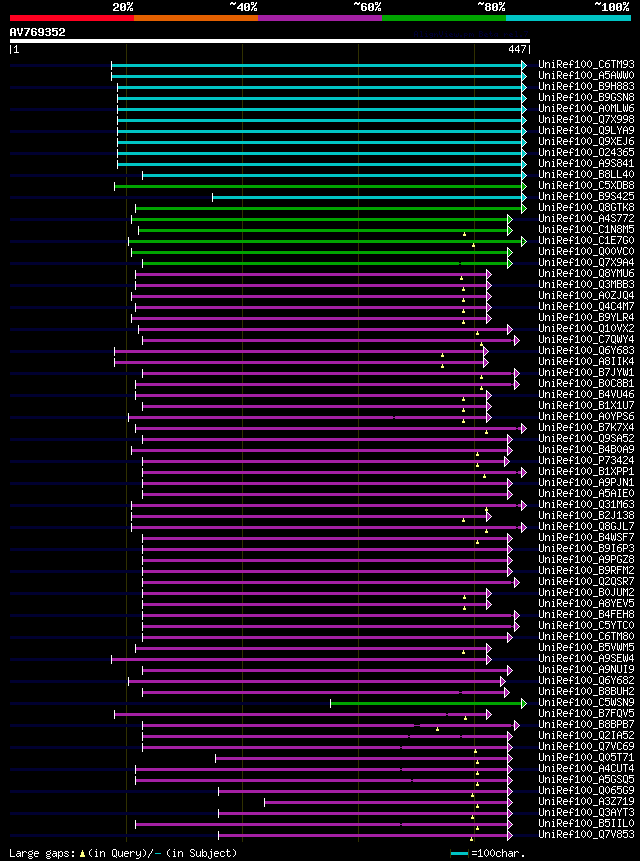The height and width of the screenshot is (861, 640).
Task: Open hit UniRef100_Q7X998
Action: [586, 120]
